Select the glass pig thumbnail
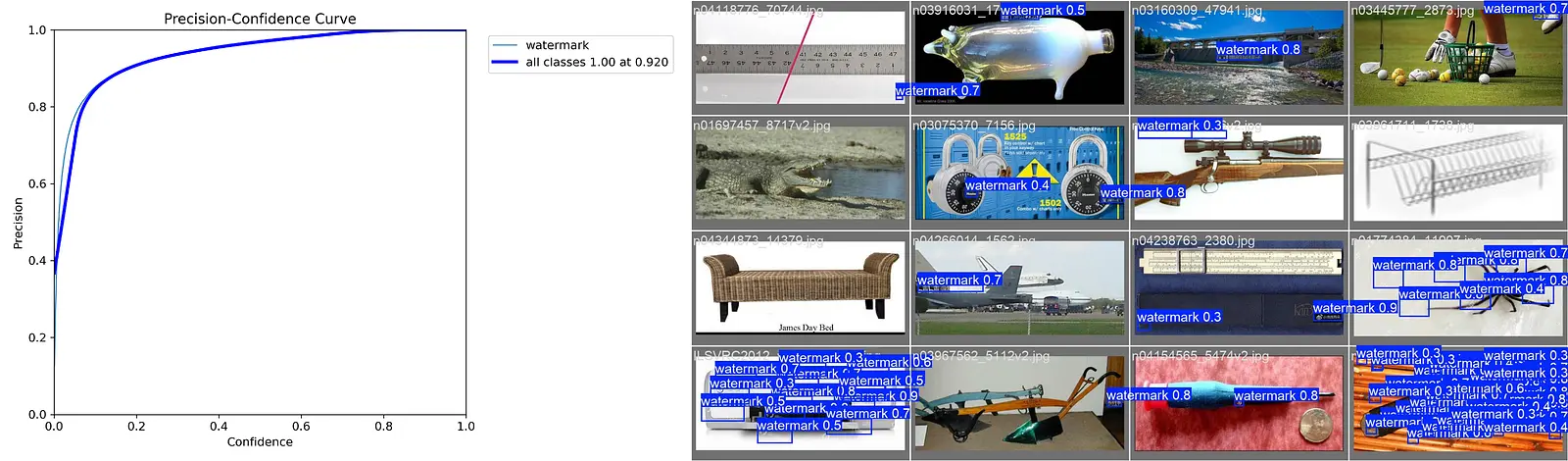The image size is (1568, 461). click(1019, 59)
